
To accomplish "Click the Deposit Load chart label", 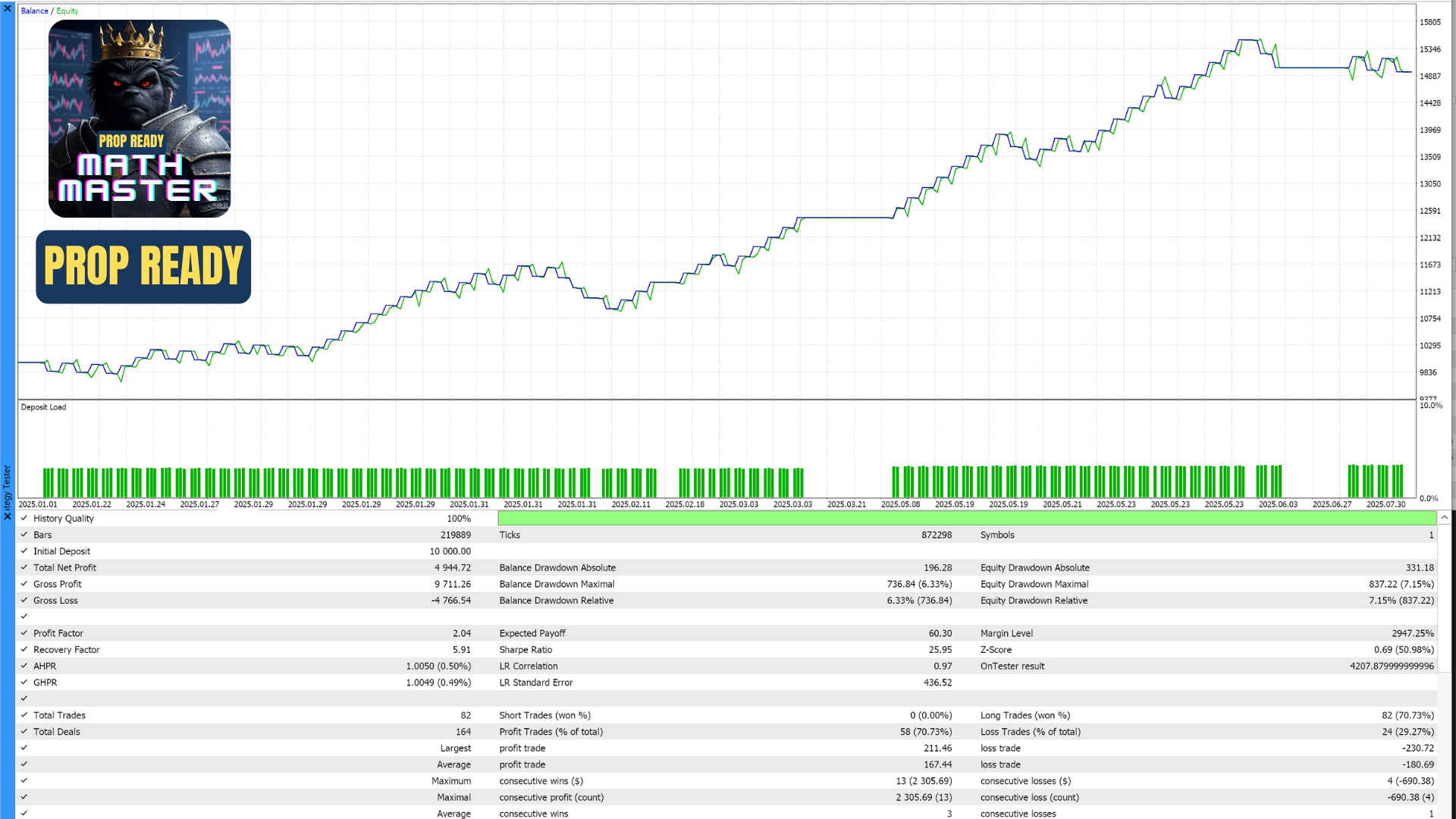I will click(43, 407).
